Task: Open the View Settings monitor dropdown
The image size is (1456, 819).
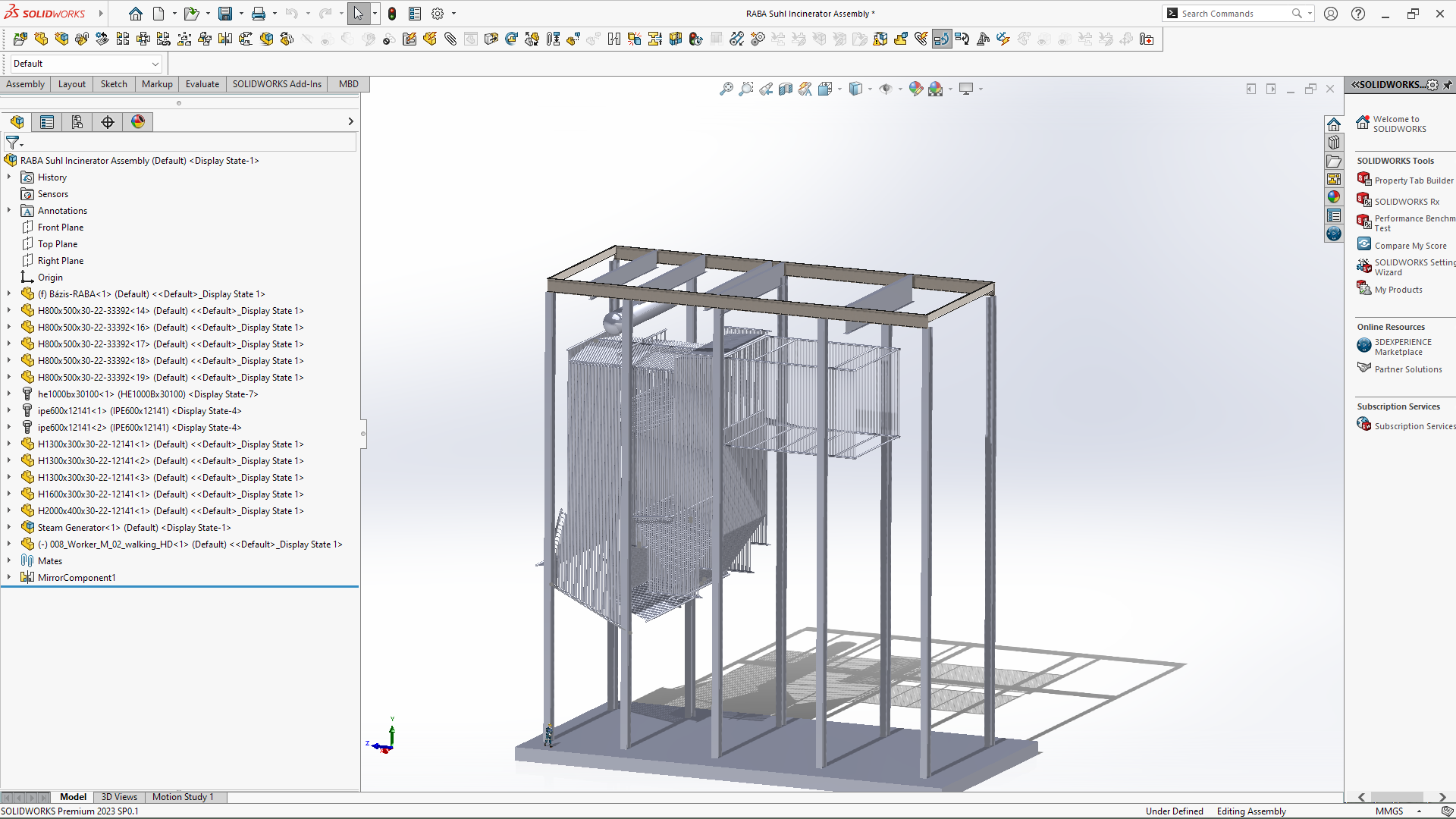Action: click(981, 89)
